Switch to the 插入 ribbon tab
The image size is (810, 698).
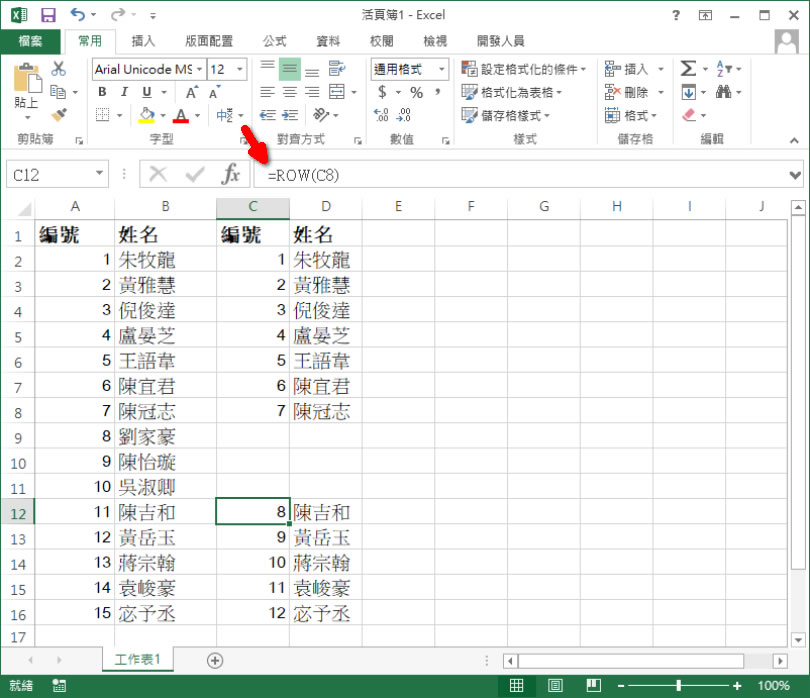pyautogui.click(x=143, y=41)
